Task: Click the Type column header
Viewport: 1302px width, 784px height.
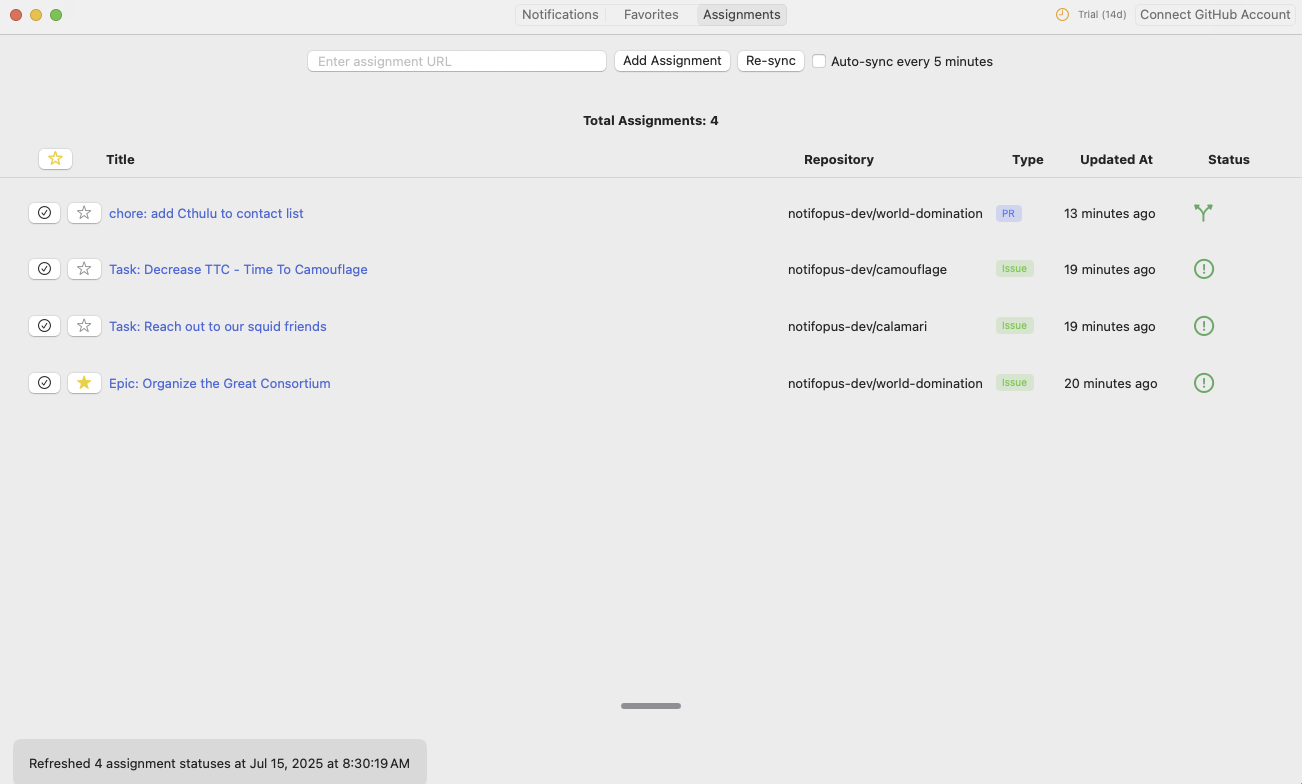Action: 1028,159
